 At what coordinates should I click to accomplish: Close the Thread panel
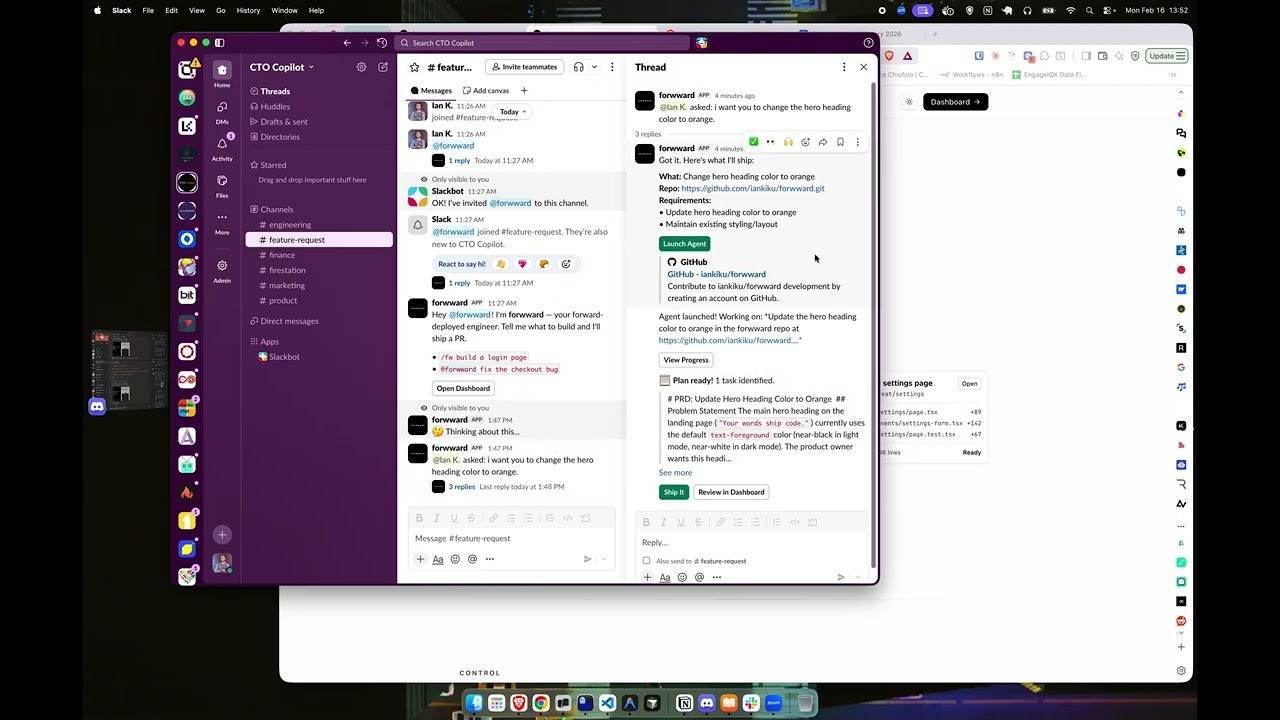[x=864, y=67]
